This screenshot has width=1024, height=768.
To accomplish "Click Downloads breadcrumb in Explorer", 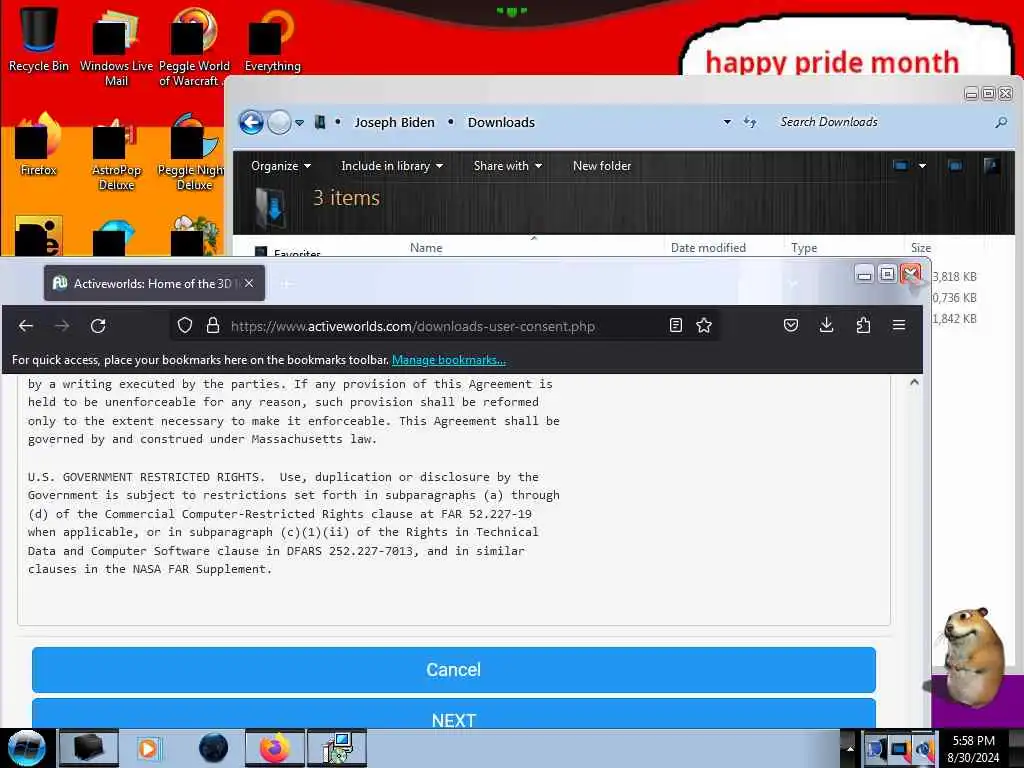I will click(x=501, y=122).
